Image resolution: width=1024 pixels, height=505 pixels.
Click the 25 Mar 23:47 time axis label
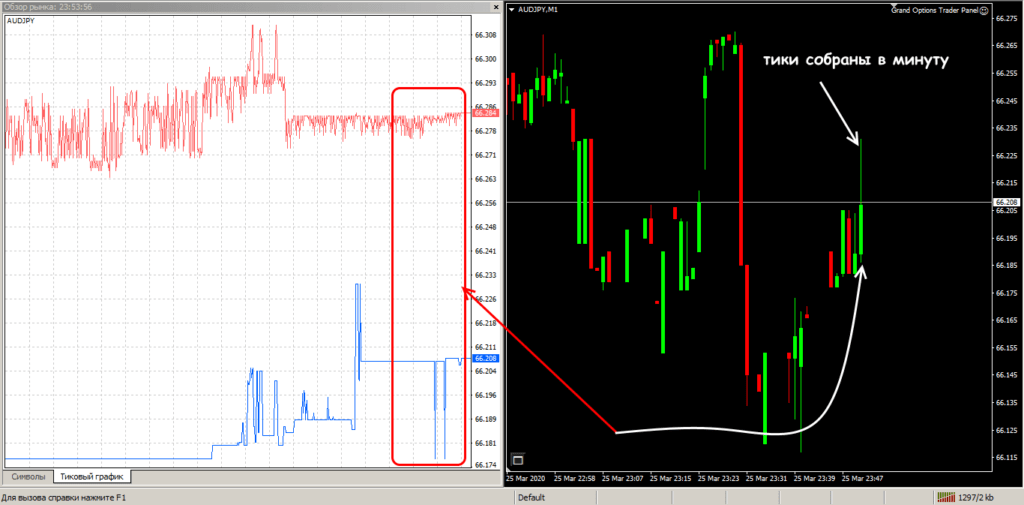pyautogui.click(x=862, y=478)
